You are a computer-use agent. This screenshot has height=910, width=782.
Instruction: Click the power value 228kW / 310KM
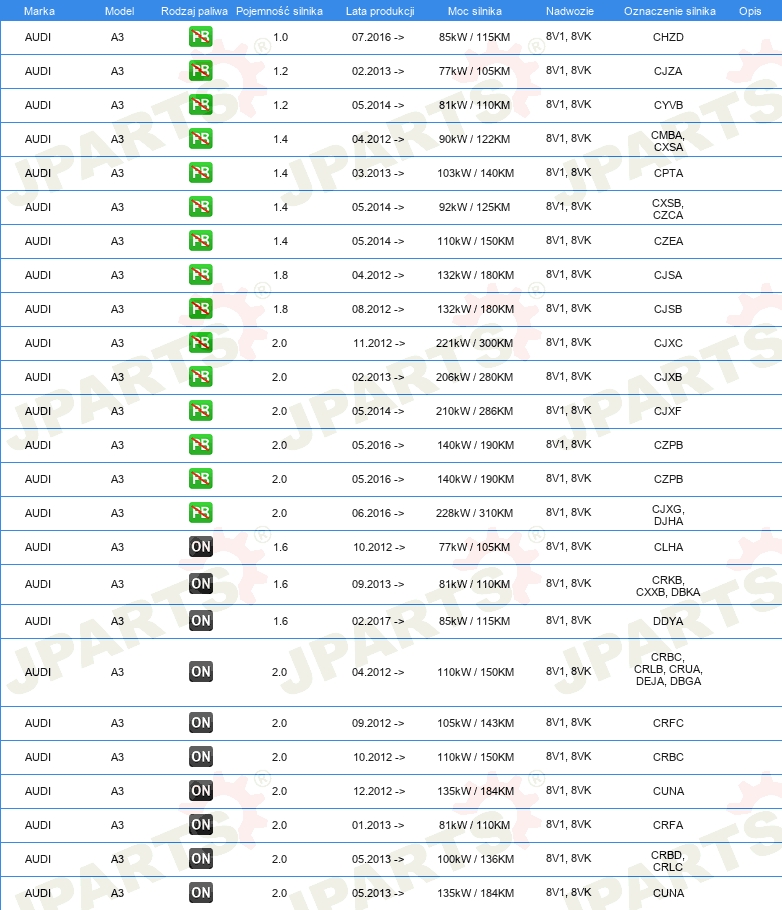(474, 513)
